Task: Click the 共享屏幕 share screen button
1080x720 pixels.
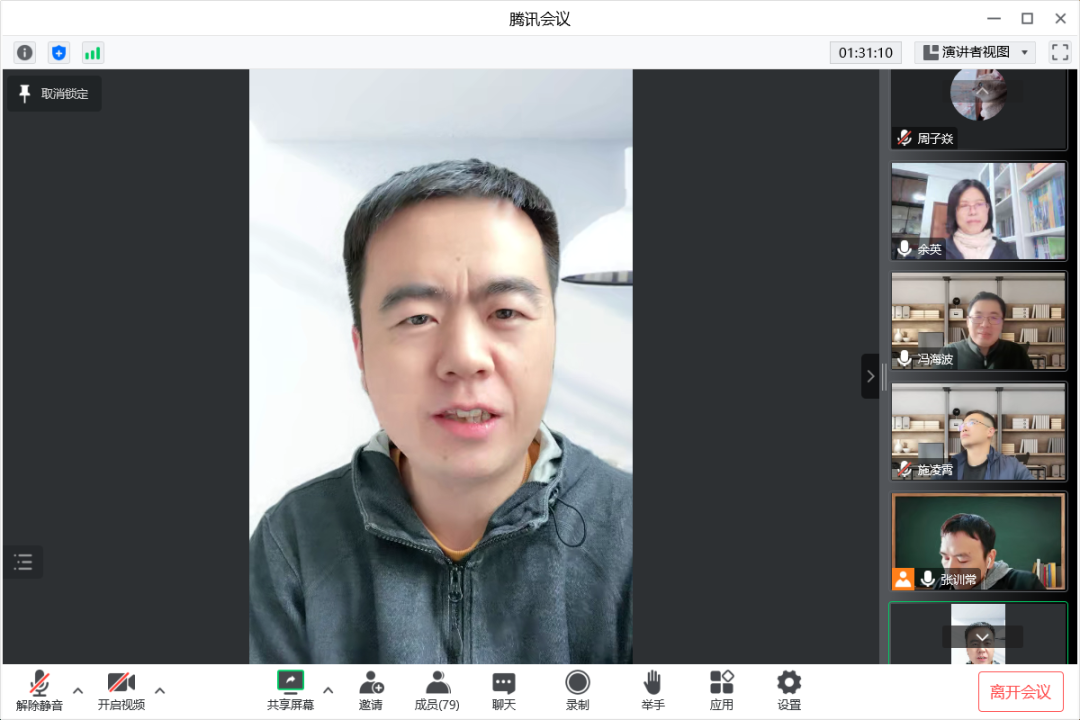Action: pyautogui.click(x=290, y=690)
